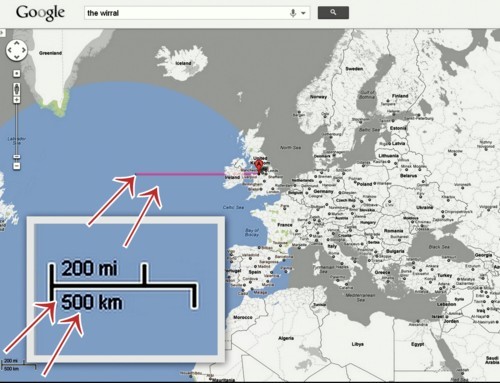This screenshot has height=383, width=500.
Task: Collapse side panel with top-left arrow
Action: (x=2, y=33)
